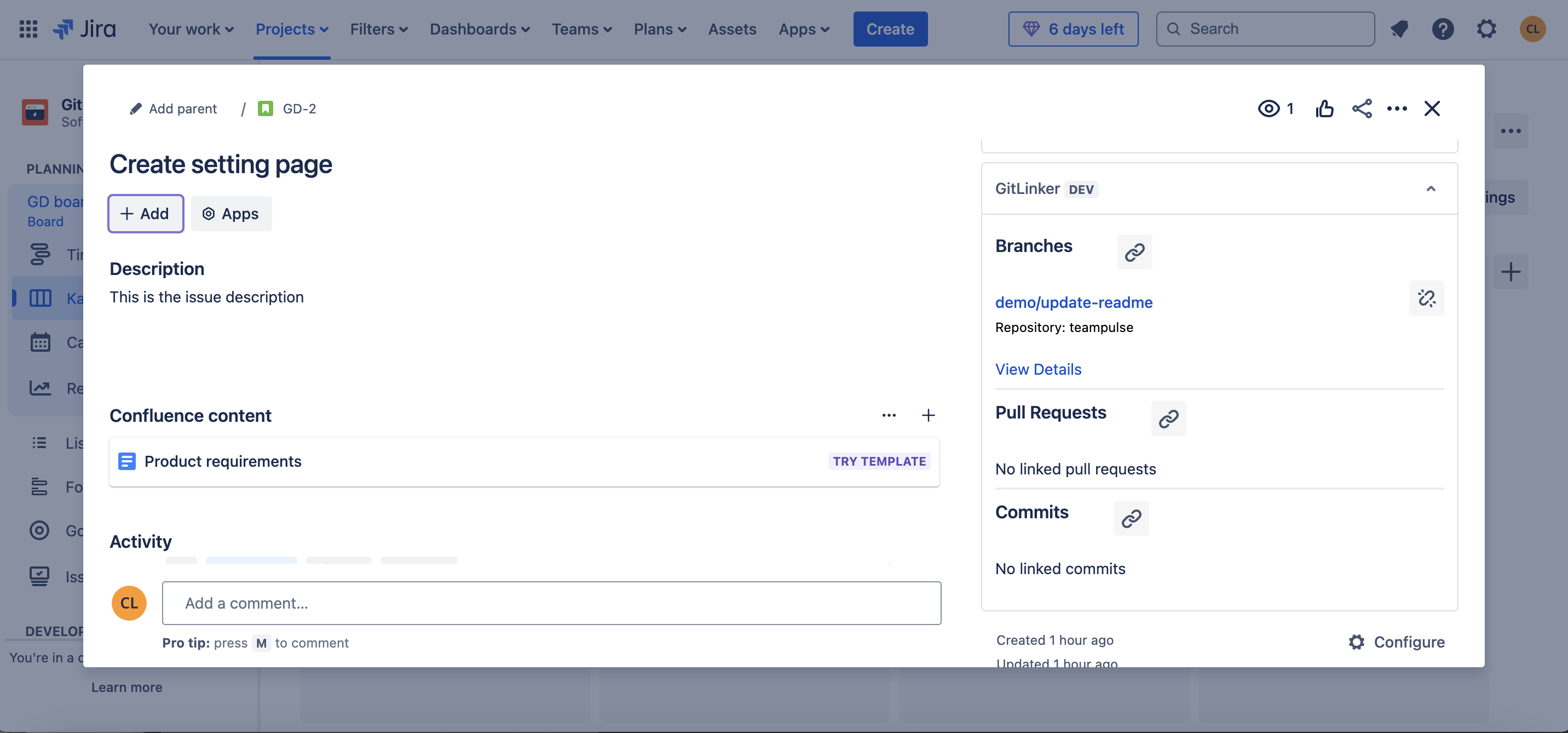The image size is (1568, 733).
Task: Click the link icon next to Branches
Action: click(x=1134, y=251)
